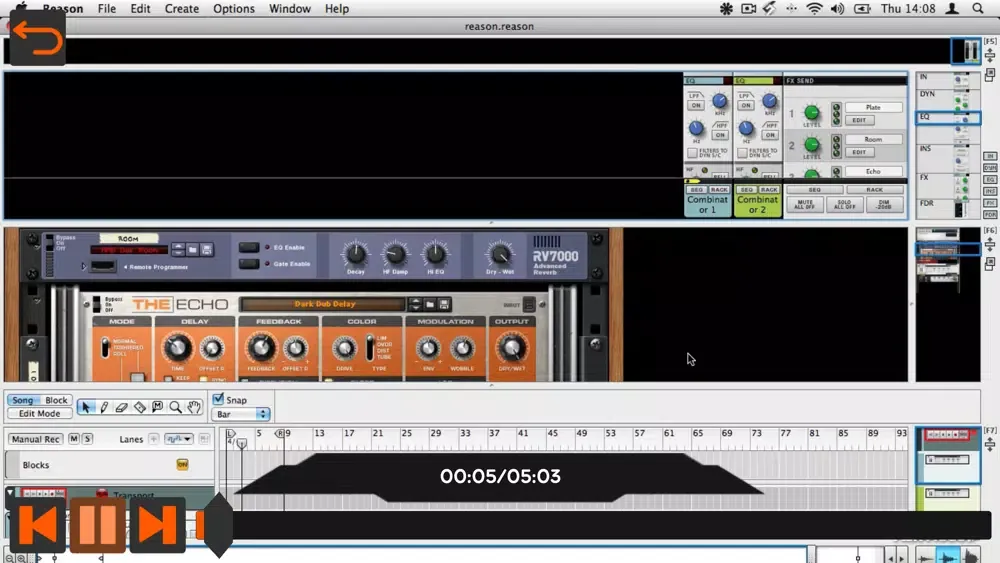Toggle the Snap checkbox
Image resolution: width=1000 pixels, height=563 pixels.
218,399
